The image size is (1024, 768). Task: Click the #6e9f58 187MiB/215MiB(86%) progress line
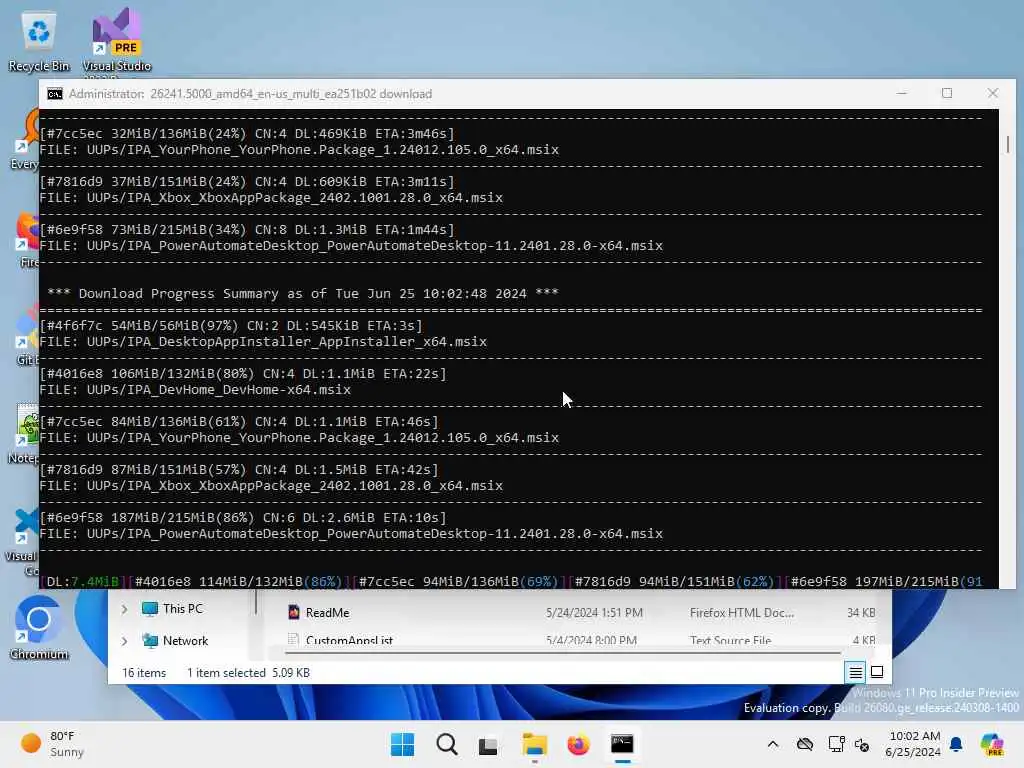point(243,518)
